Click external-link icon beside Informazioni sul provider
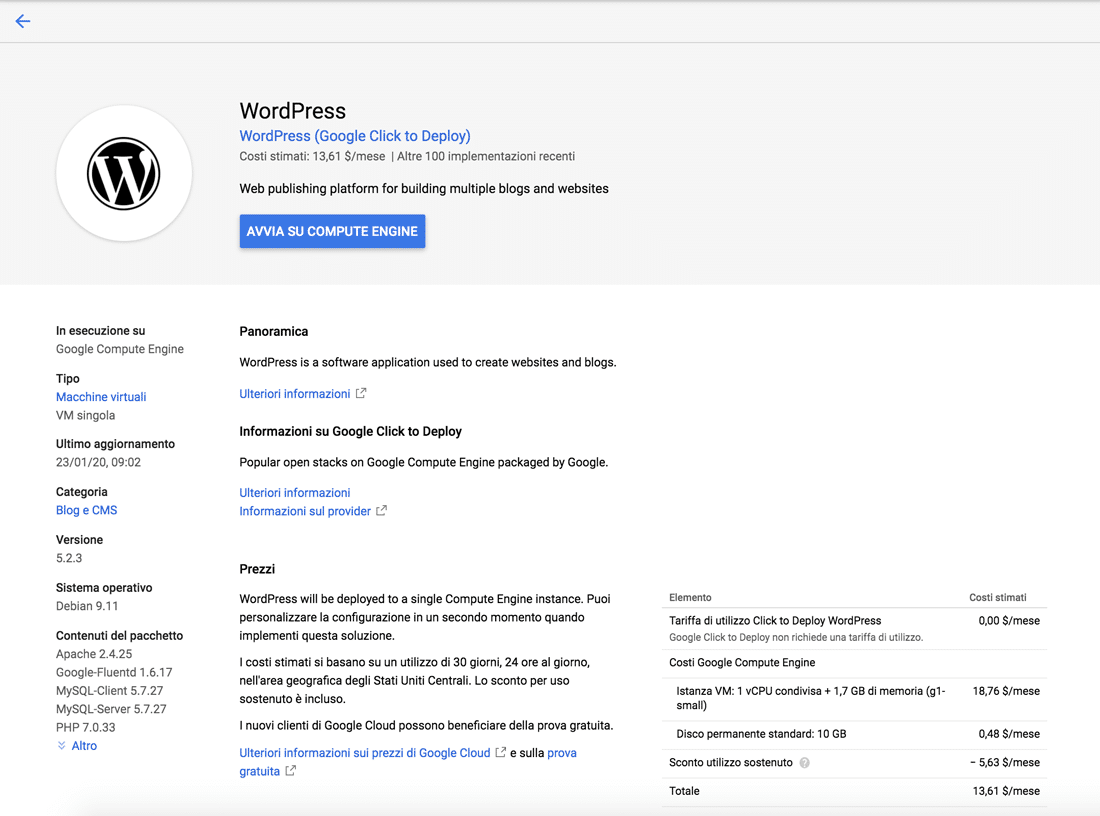 (381, 511)
